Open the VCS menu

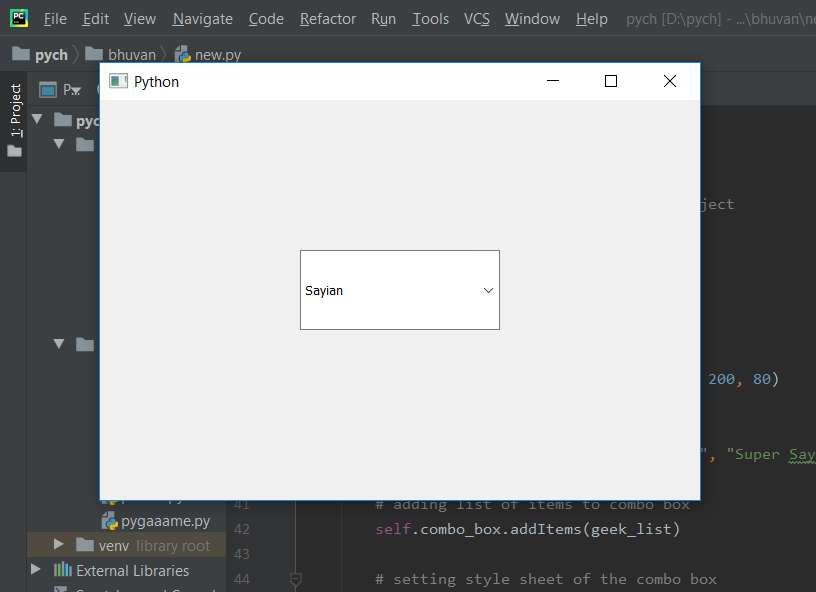click(477, 19)
